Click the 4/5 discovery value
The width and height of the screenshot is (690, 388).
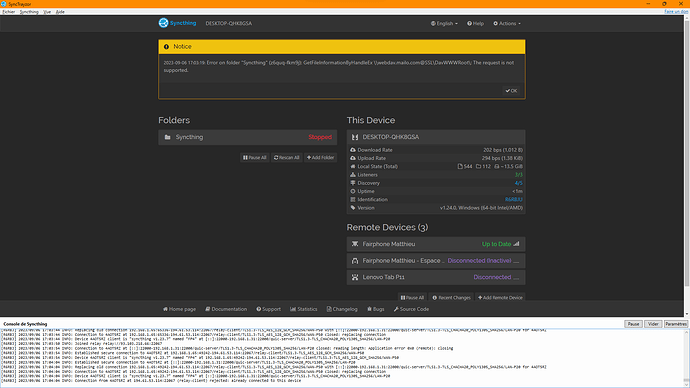pyautogui.click(x=519, y=183)
